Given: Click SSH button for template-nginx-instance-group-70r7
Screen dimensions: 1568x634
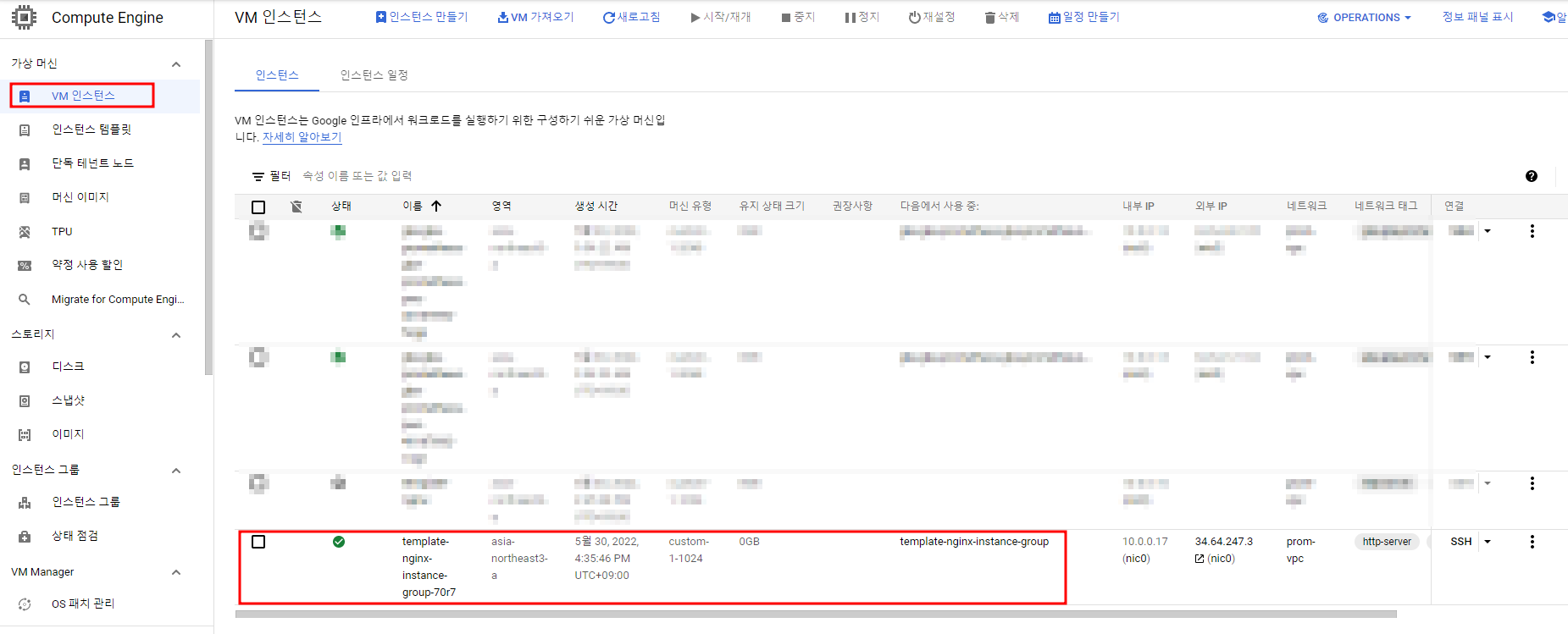Looking at the screenshot, I should 1461,542.
